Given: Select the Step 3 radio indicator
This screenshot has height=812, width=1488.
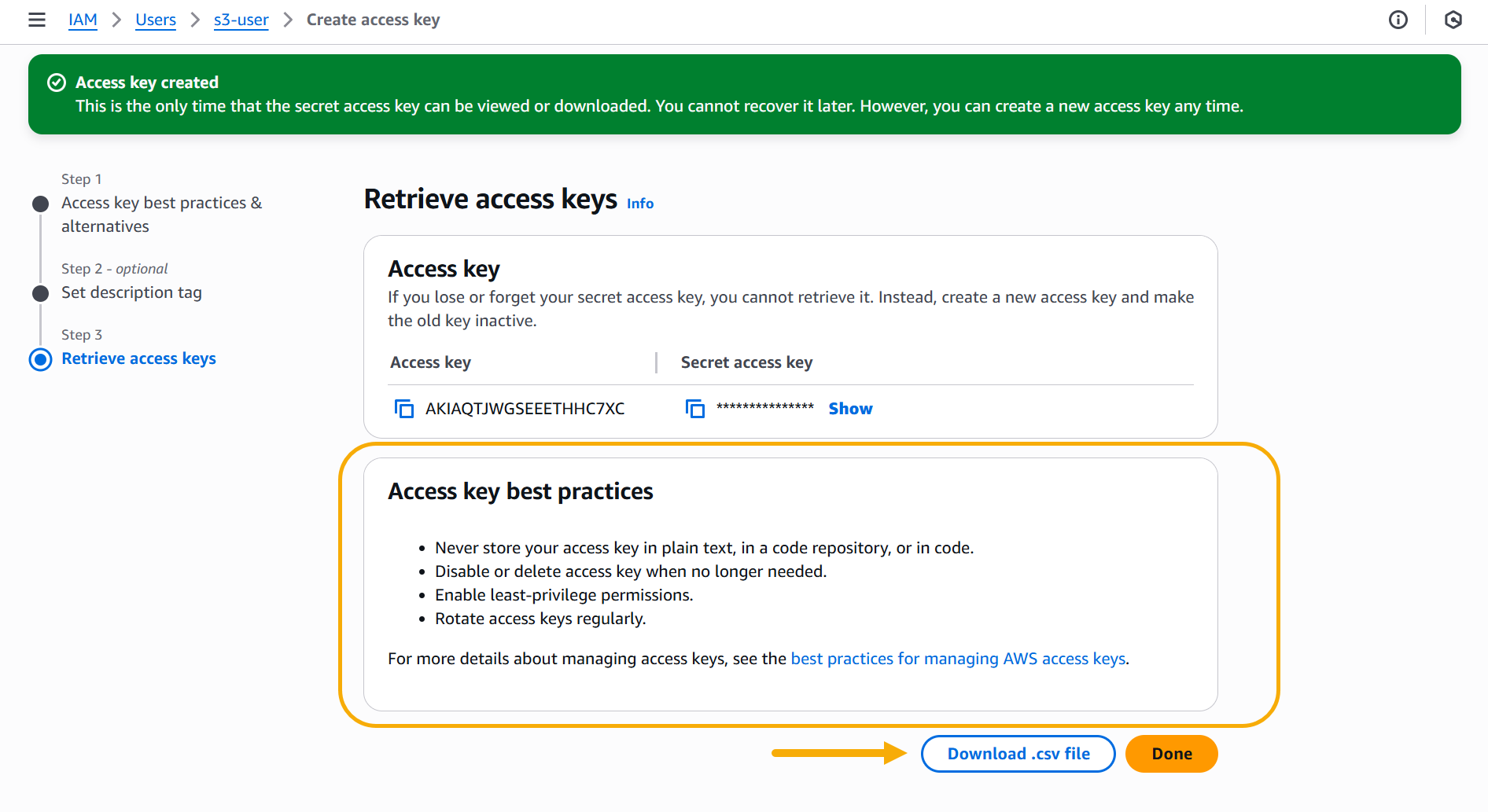Looking at the screenshot, I should (x=41, y=359).
